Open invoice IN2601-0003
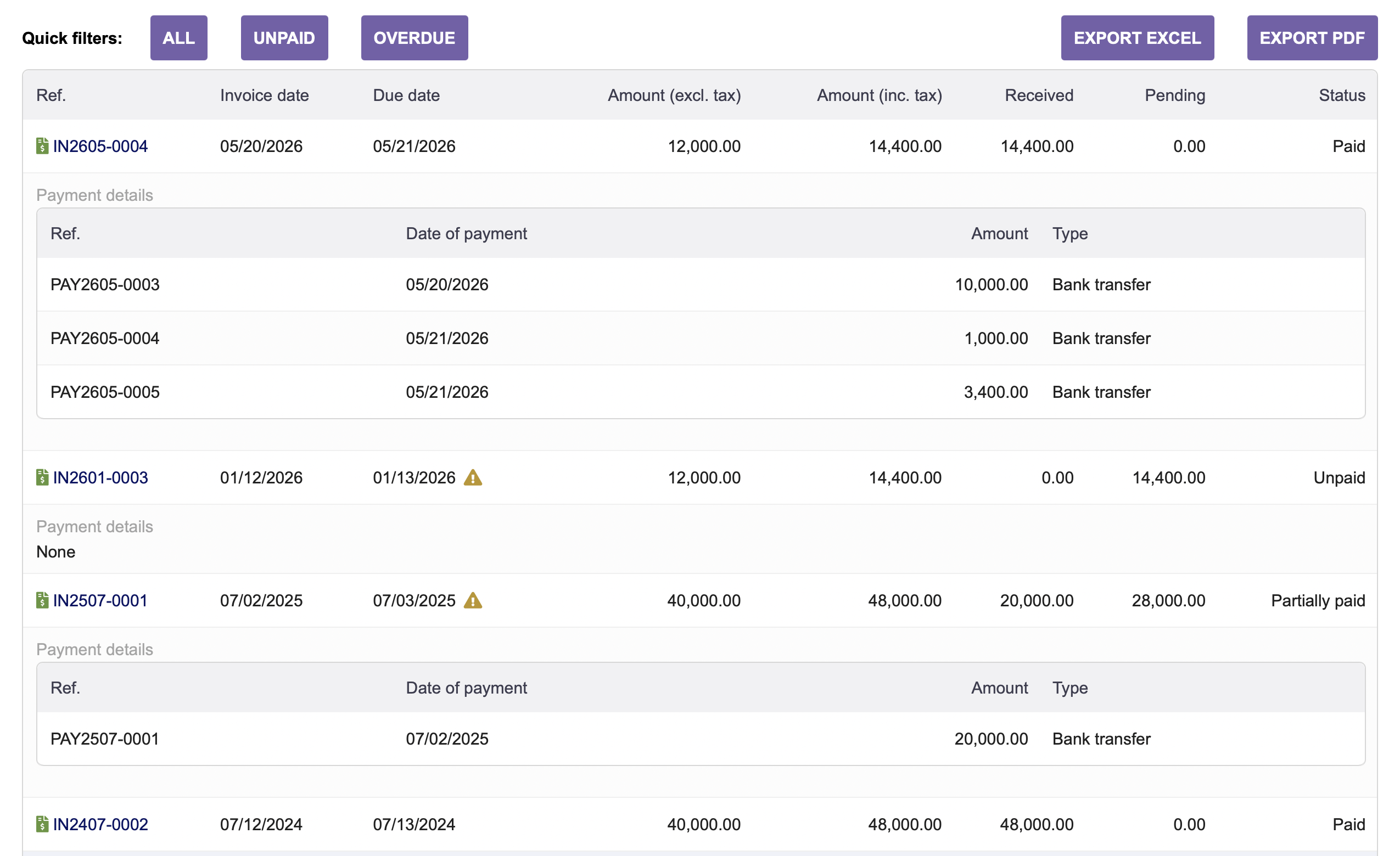 pyautogui.click(x=100, y=477)
